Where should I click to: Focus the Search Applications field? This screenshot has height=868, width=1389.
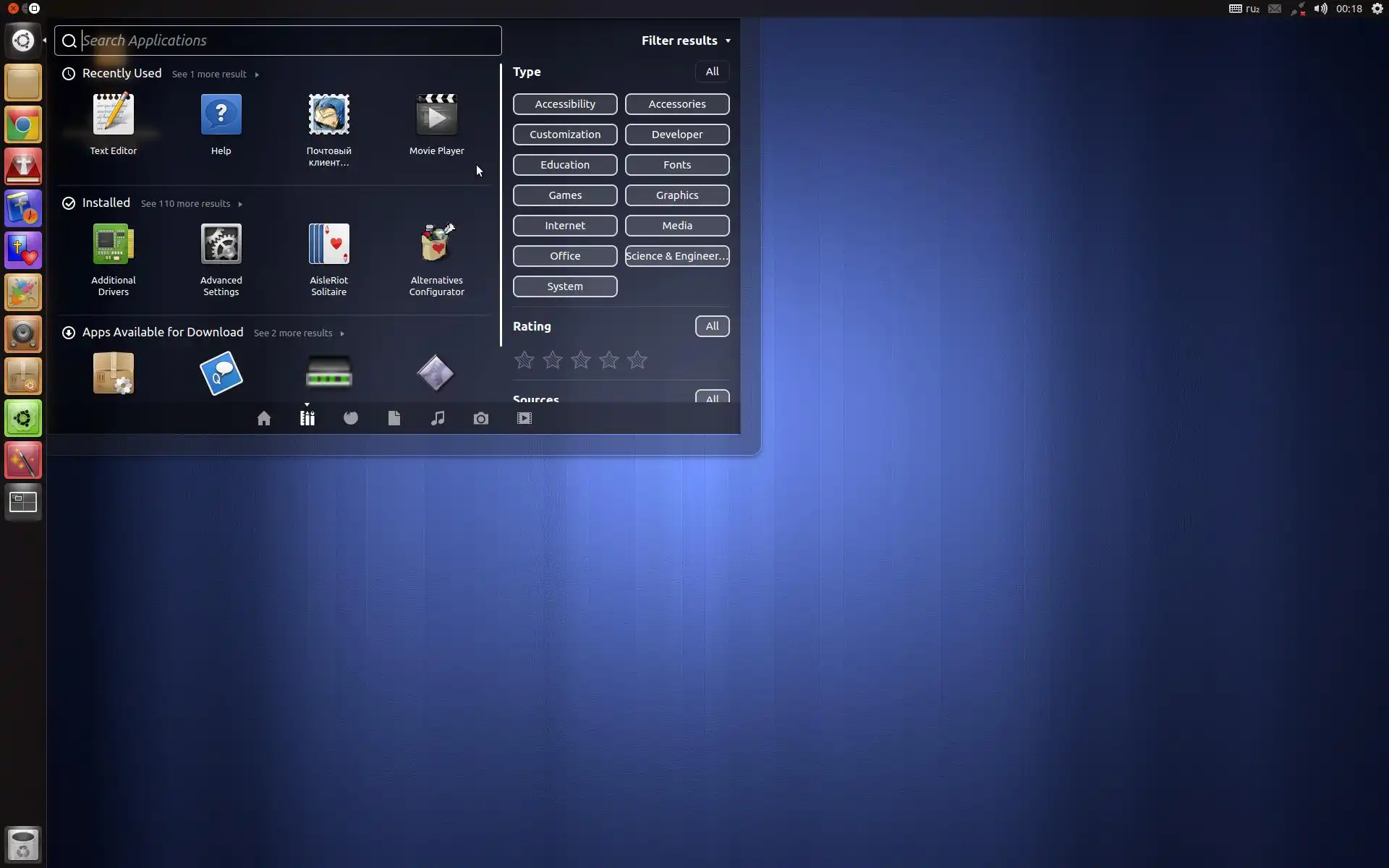[x=289, y=41]
